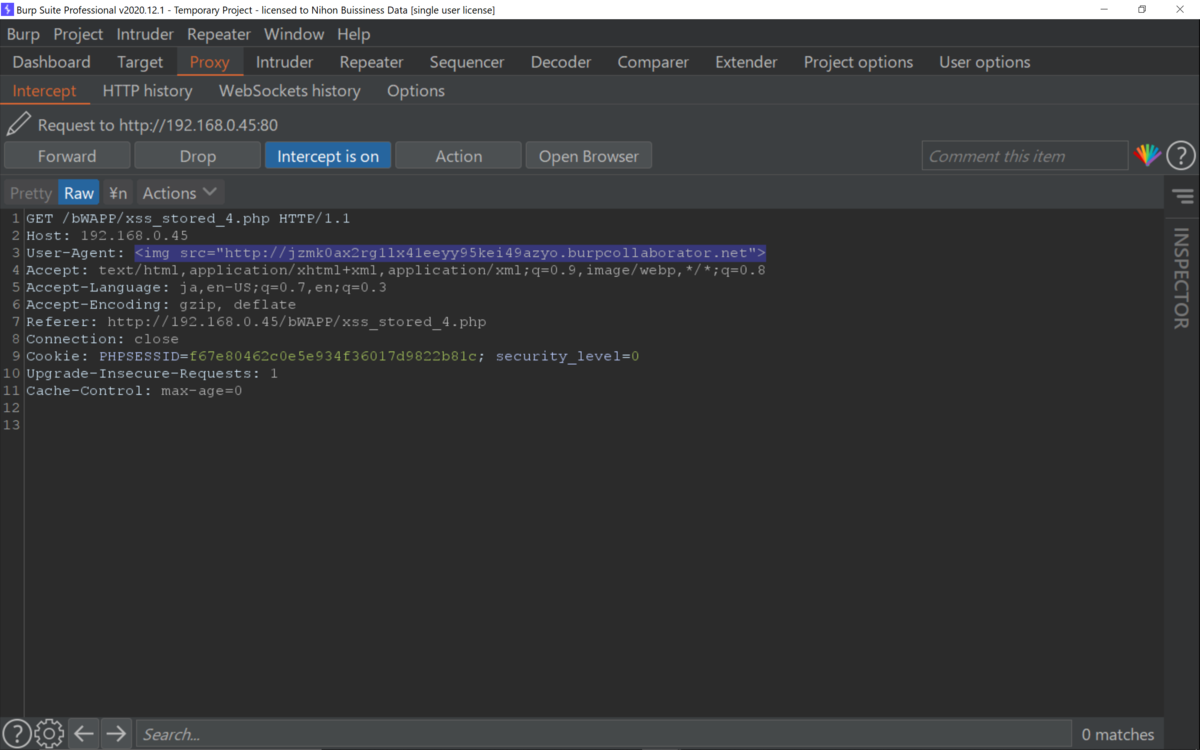Image resolution: width=1200 pixels, height=750 pixels.
Task: Click the bottom-left help question mark icon
Action: [x=16, y=733]
